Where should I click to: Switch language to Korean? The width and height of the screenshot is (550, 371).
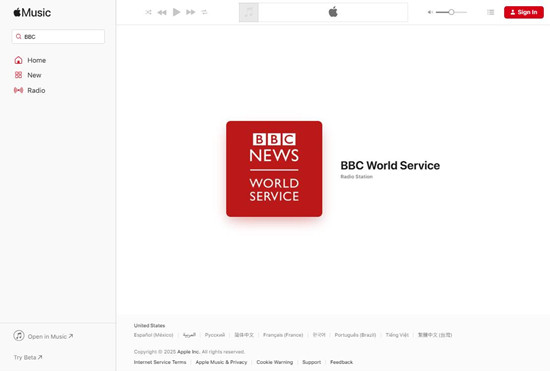click(x=319, y=335)
